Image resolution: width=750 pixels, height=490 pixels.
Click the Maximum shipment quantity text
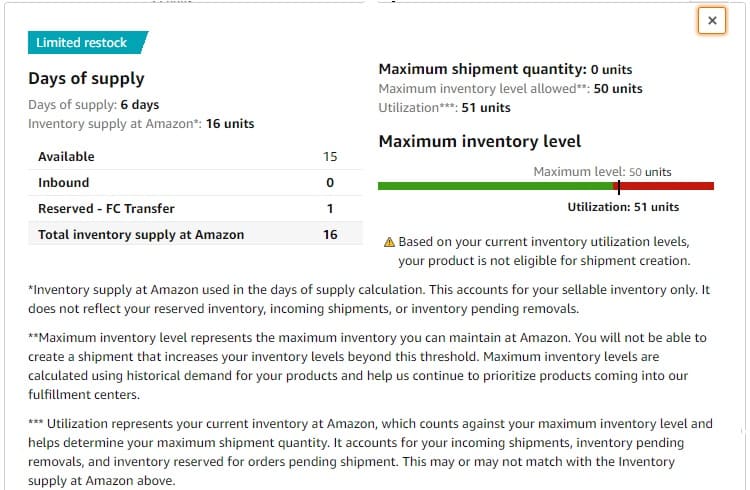(505, 69)
